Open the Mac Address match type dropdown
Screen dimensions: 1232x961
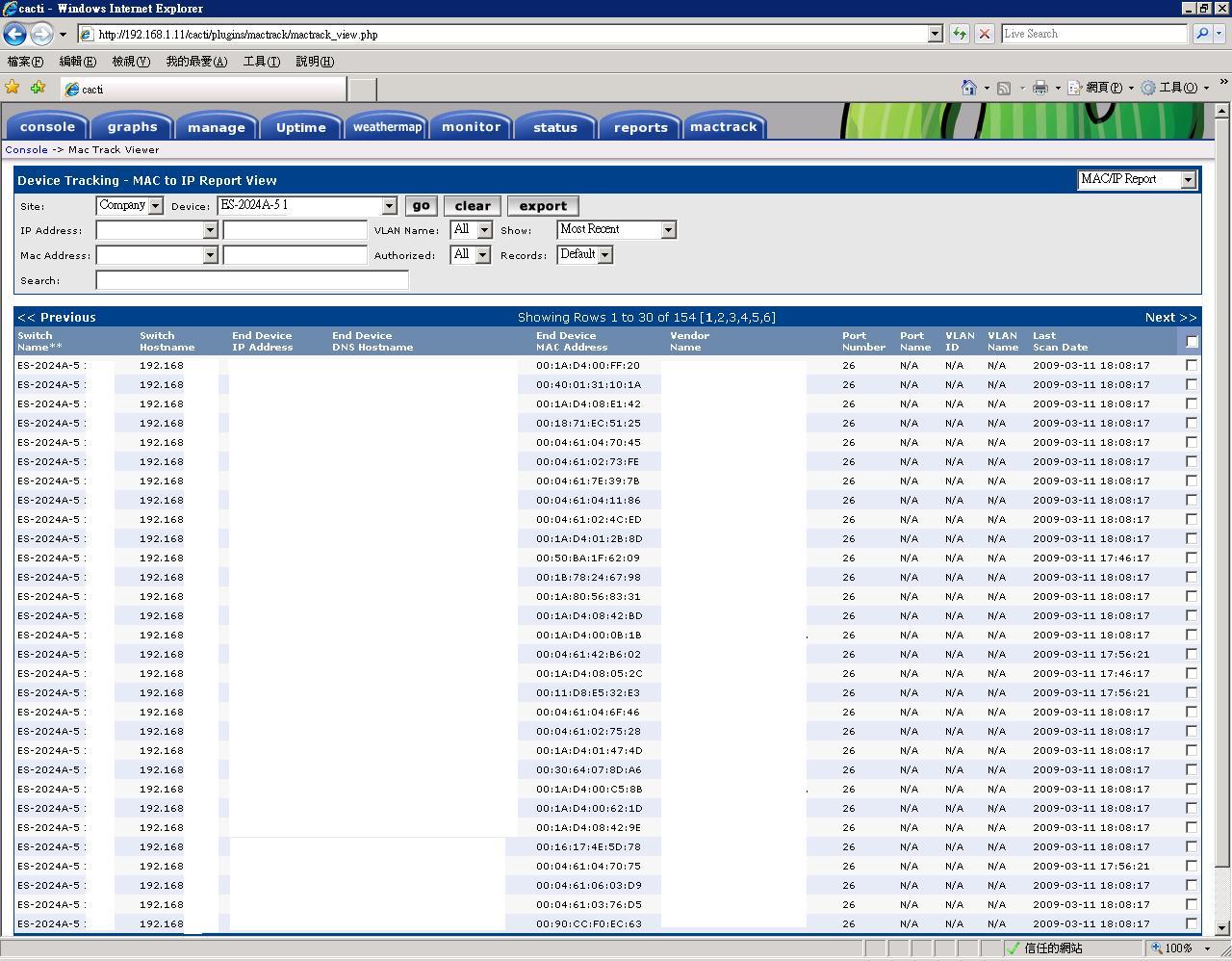[157, 255]
